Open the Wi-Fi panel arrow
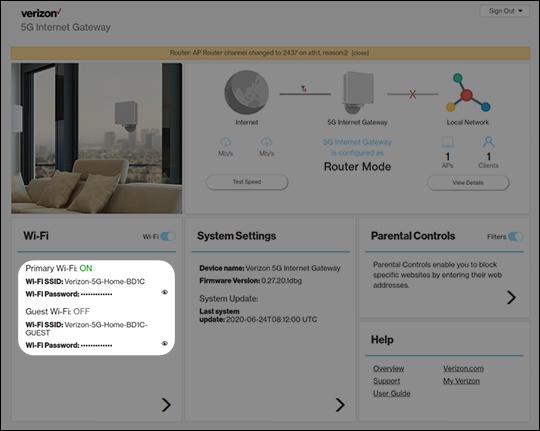 point(166,405)
